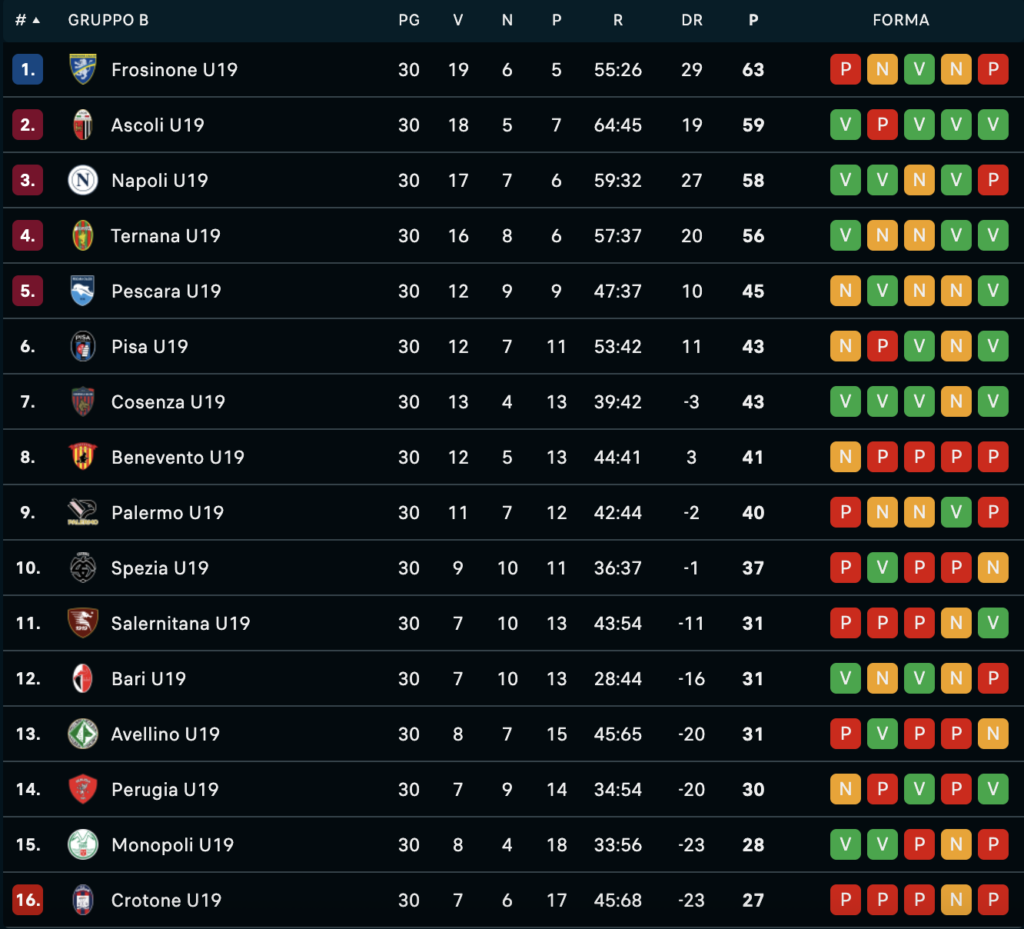This screenshot has height=929, width=1024.
Task: Click the FORMA column header
Action: pyautogui.click(x=901, y=20)
